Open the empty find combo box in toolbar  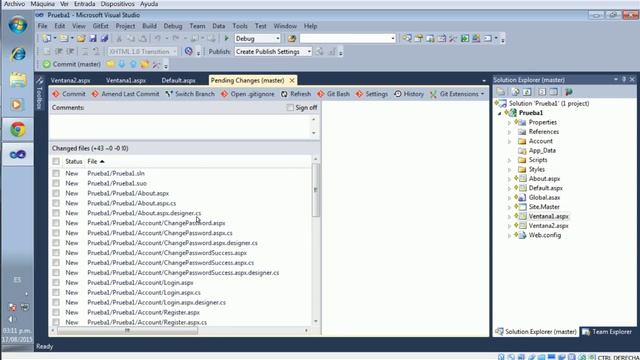pyautogui.click(x=348, y=38)
